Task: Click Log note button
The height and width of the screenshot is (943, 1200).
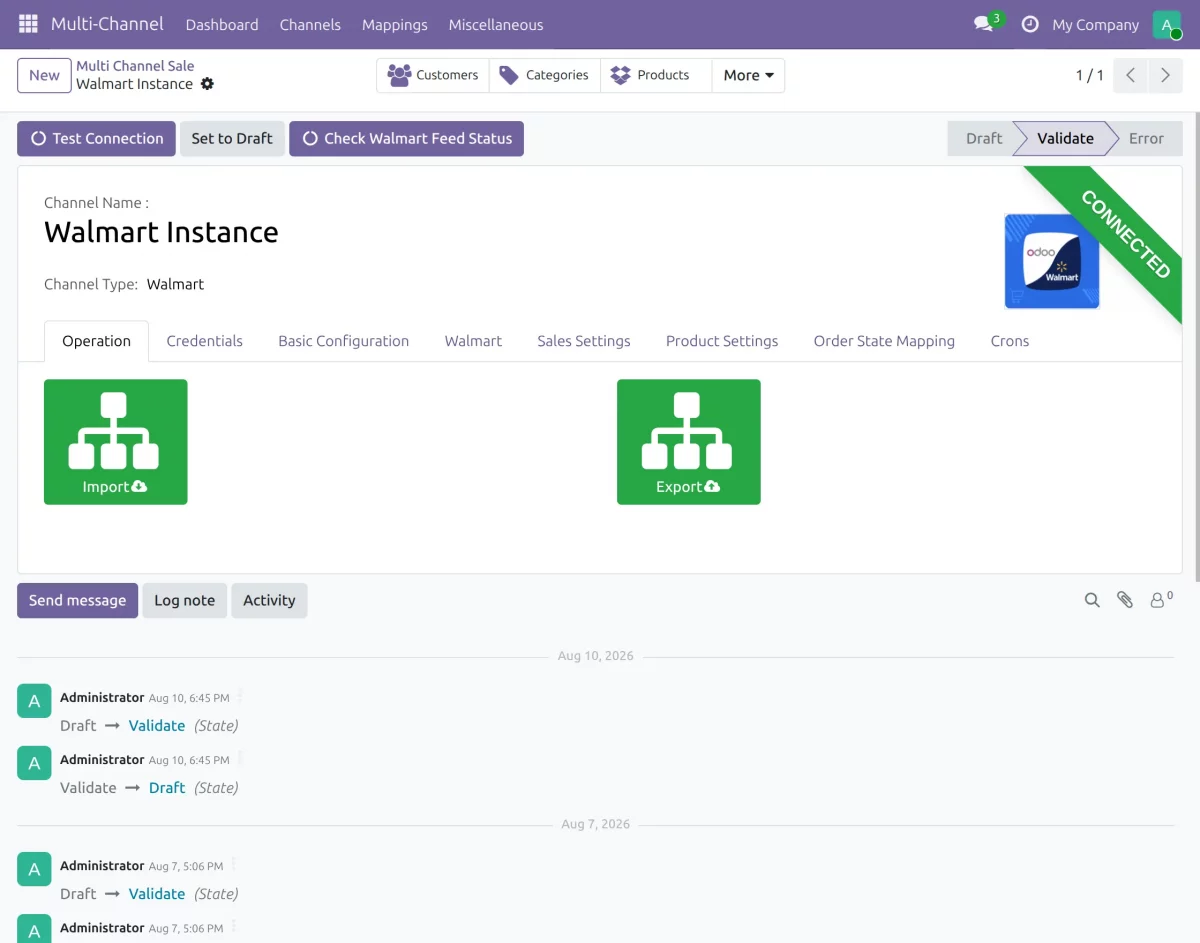Action: pos(184,600)
